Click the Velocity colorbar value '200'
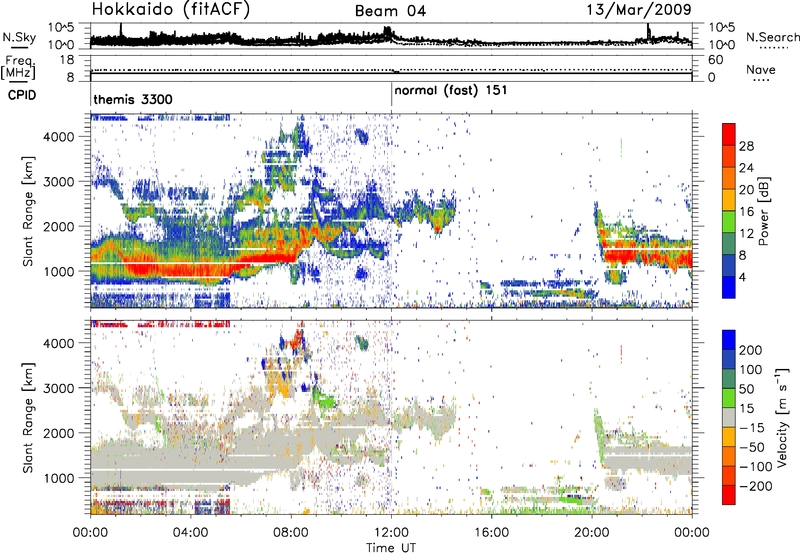Image resolution: width=800 pixels, height=554 pixels. coord(751,350)
